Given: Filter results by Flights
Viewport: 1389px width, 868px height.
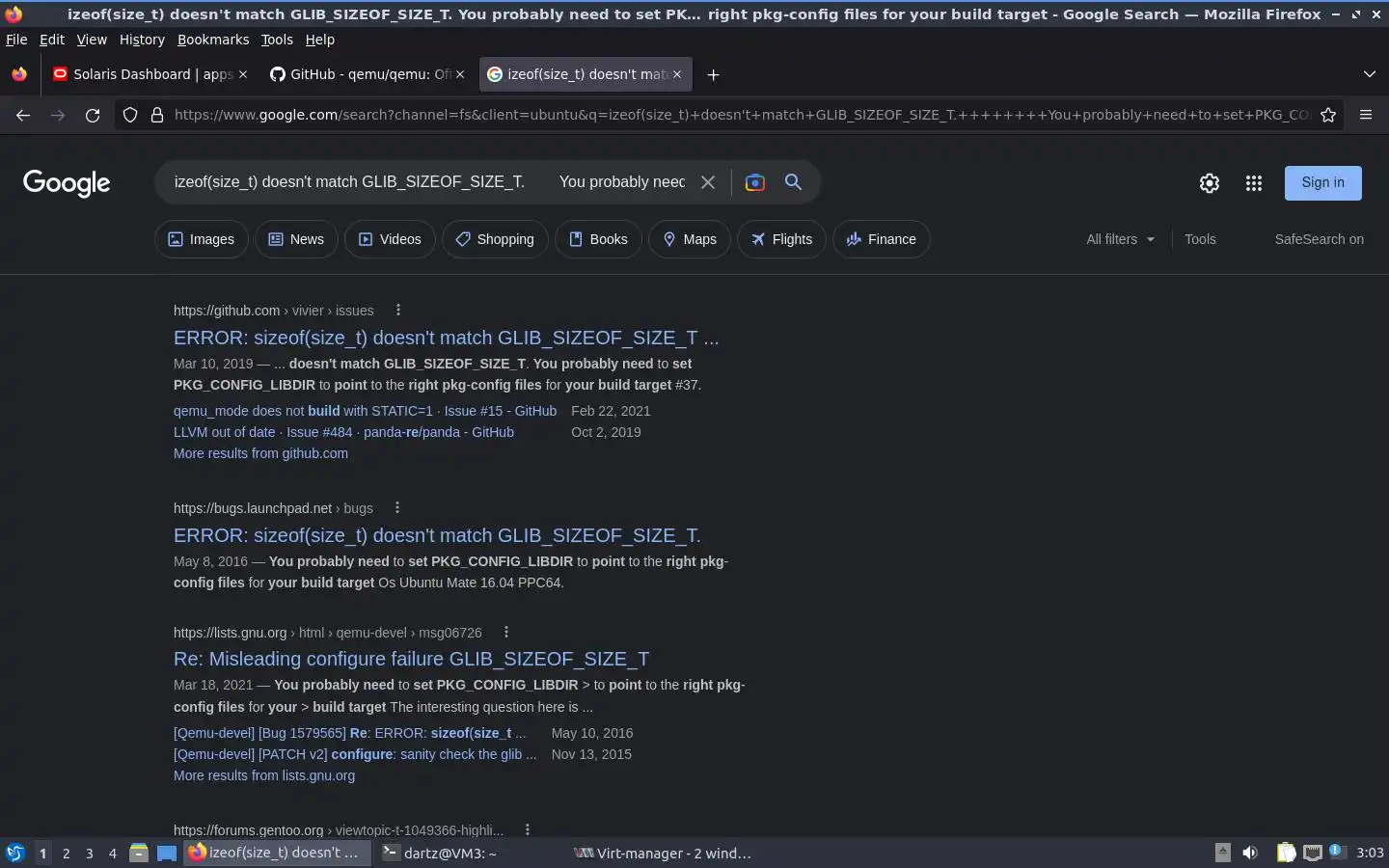Looking at the screenshot, I should 781,239.
